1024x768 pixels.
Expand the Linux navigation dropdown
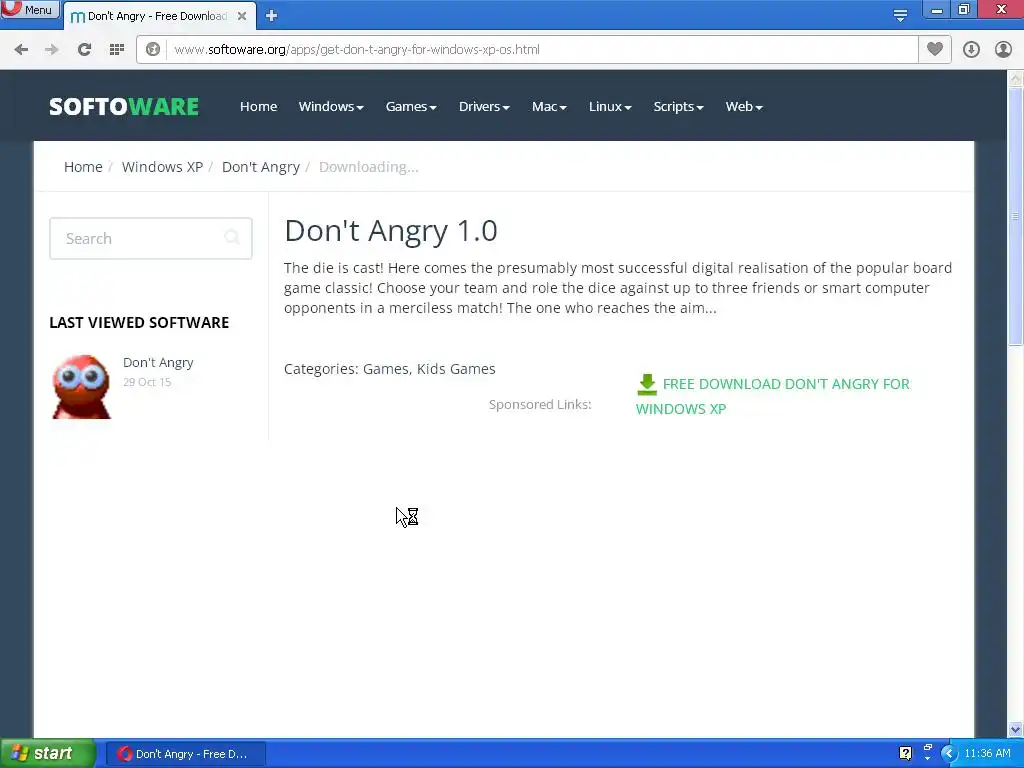click(610, 106)
